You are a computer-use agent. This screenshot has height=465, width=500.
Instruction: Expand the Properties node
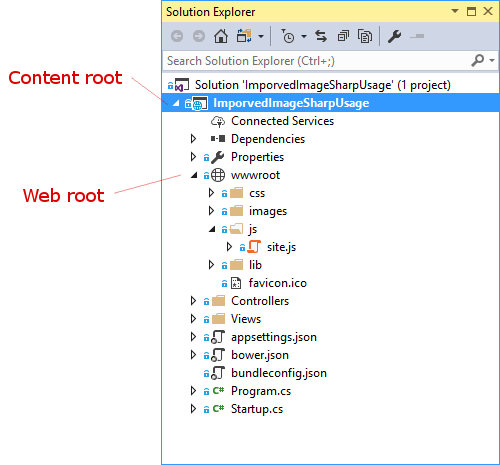(x=193, y=157)
